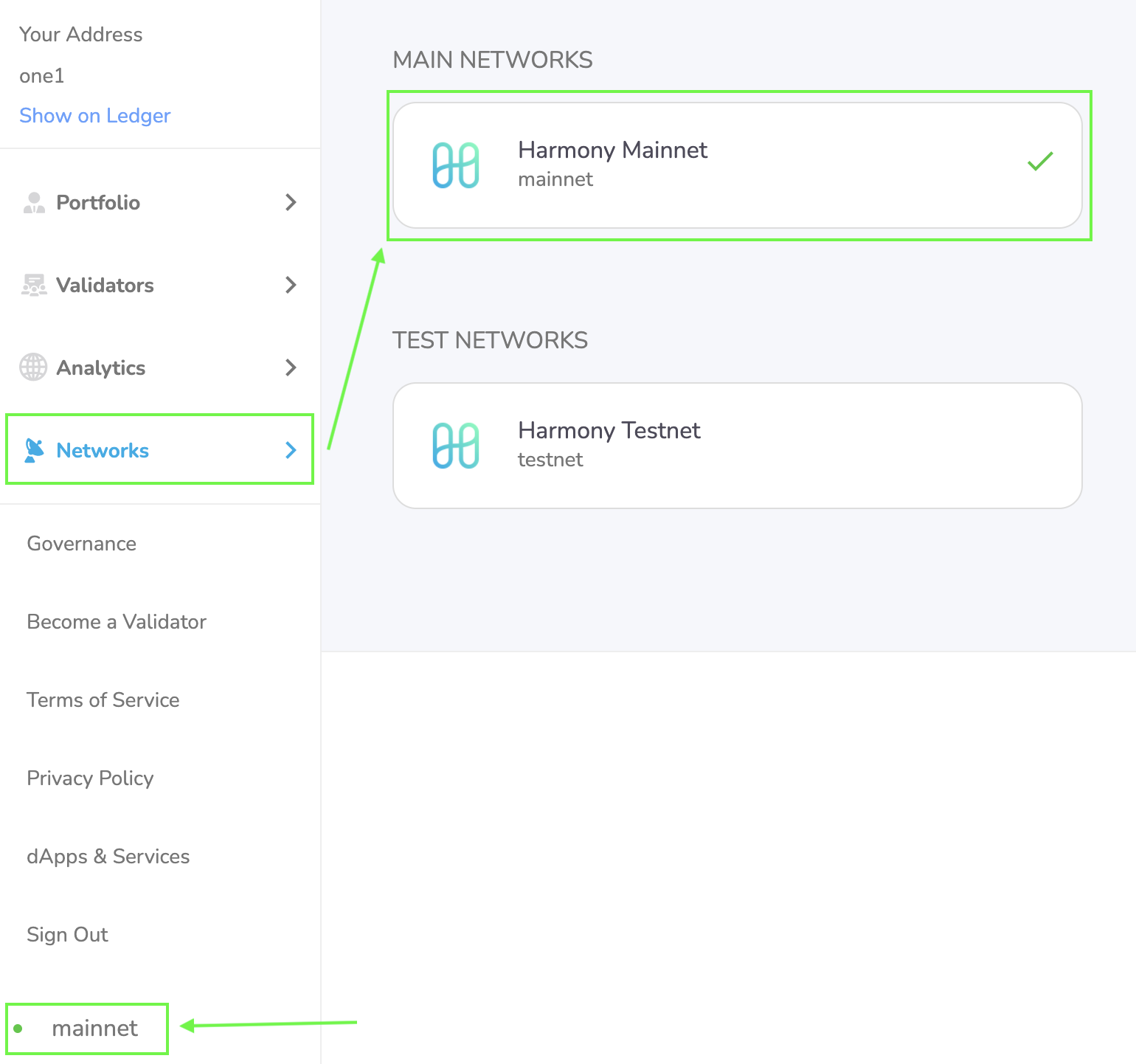The height and width of the screenshot is (1064, 1136).
Task: Click the MAIN NETWORKS heading
Action: (x=493, y=60)
